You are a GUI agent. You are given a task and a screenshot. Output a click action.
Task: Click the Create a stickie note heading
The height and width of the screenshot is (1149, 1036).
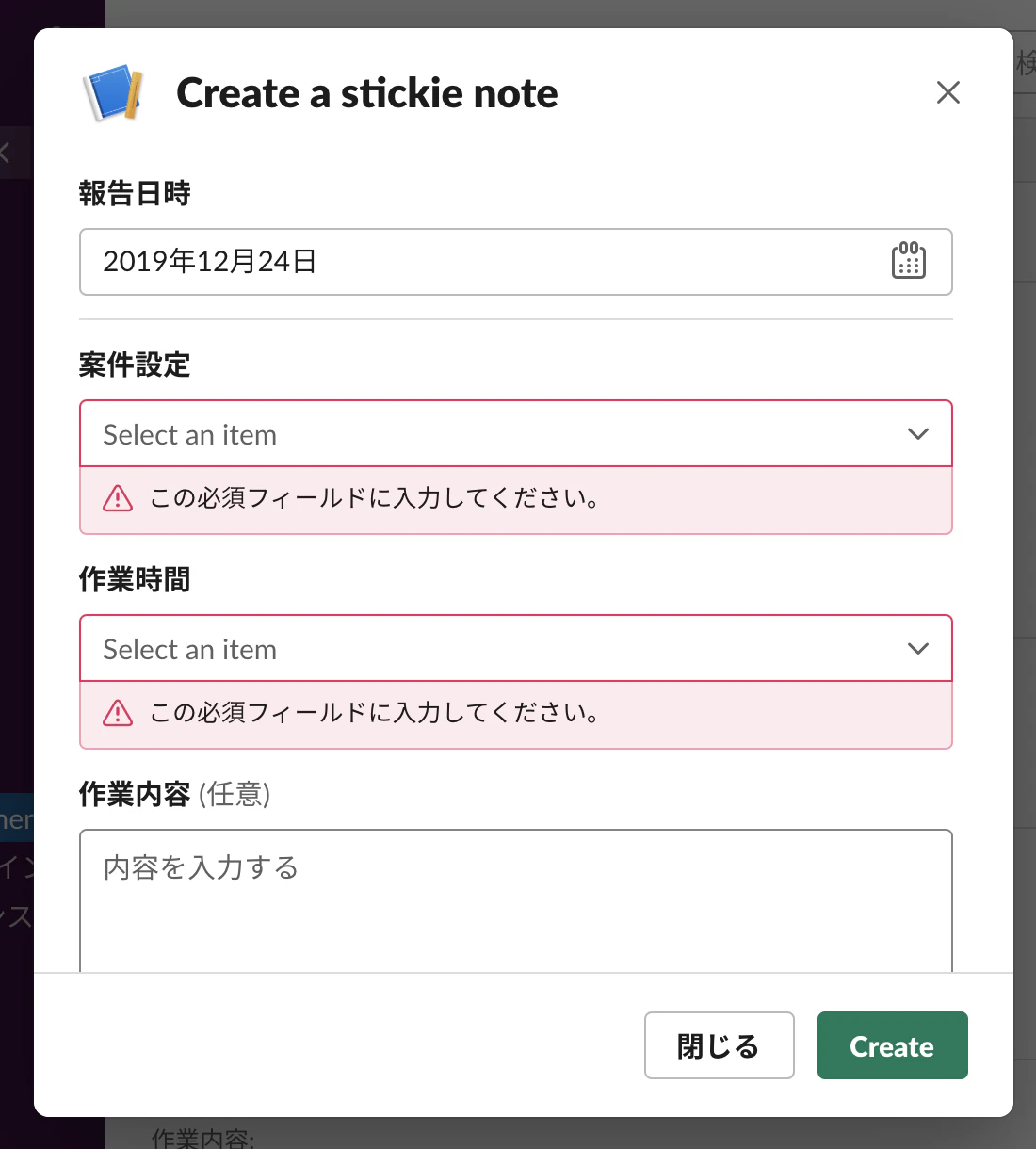point(367,93)
